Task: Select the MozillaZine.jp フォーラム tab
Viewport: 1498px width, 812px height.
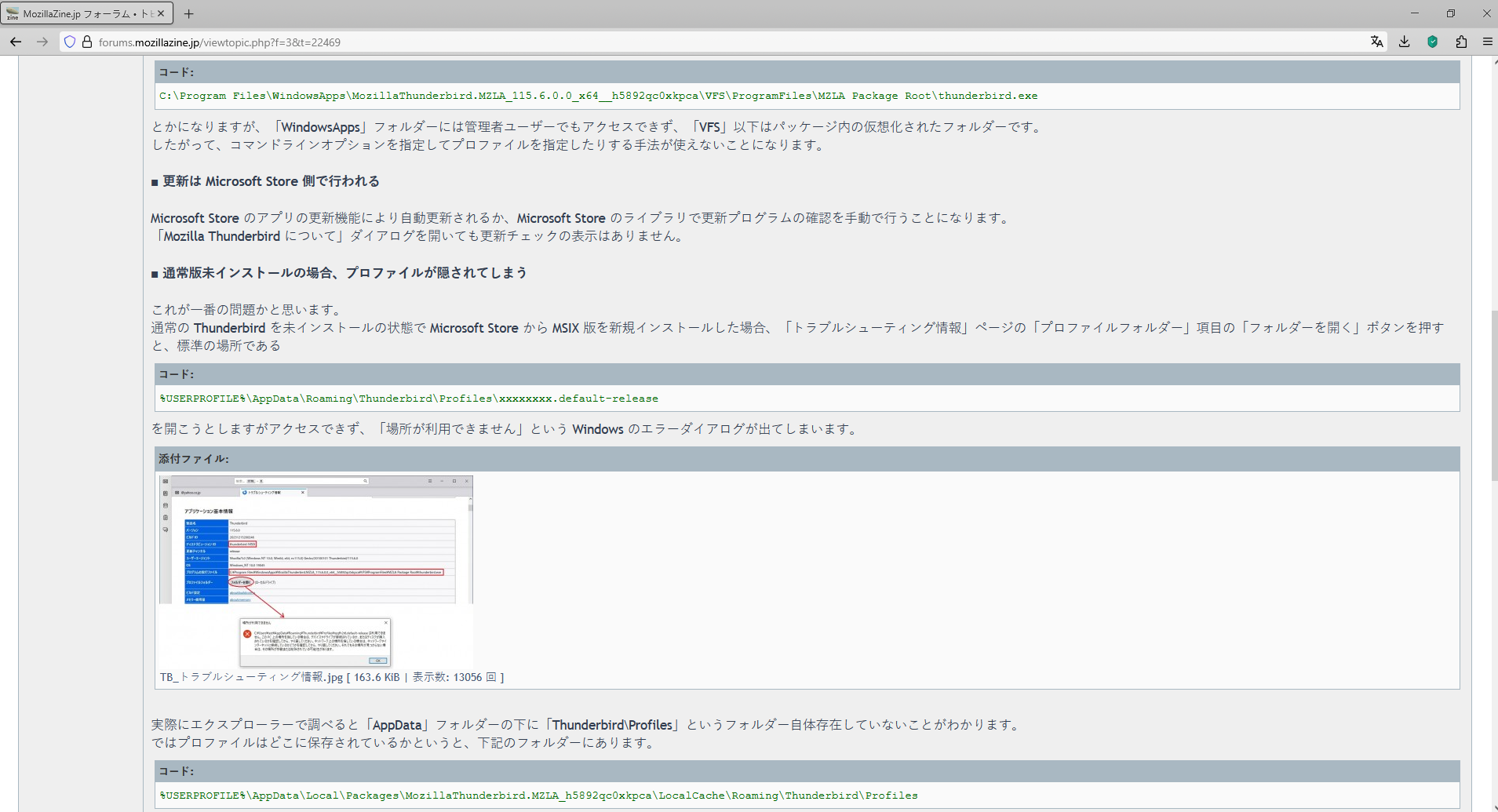Action: pyautogui.click(x=87, y=14)
